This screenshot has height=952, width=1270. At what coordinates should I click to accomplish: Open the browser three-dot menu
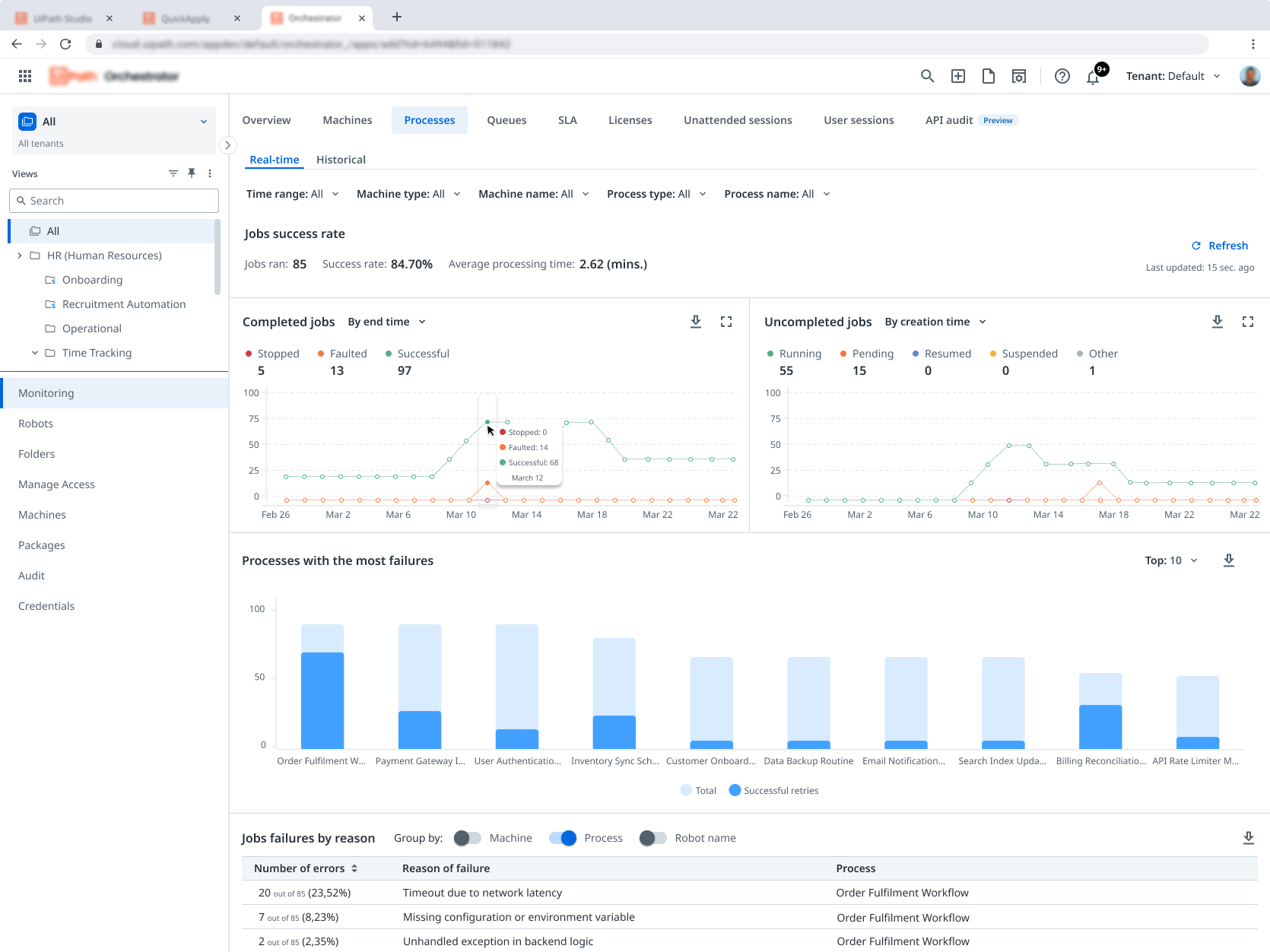tap(1253, 44)
